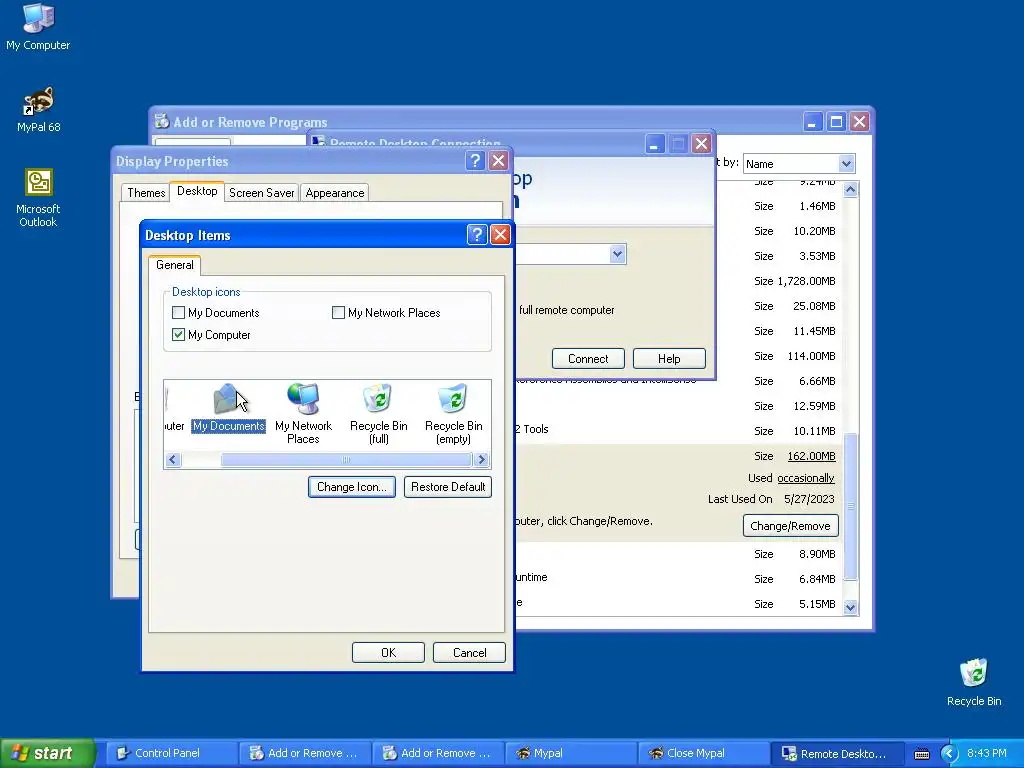This screenshot has width=1024, height=768.
Task: Maximize the Add or Remove Programs window
Action: pos(836,121)
